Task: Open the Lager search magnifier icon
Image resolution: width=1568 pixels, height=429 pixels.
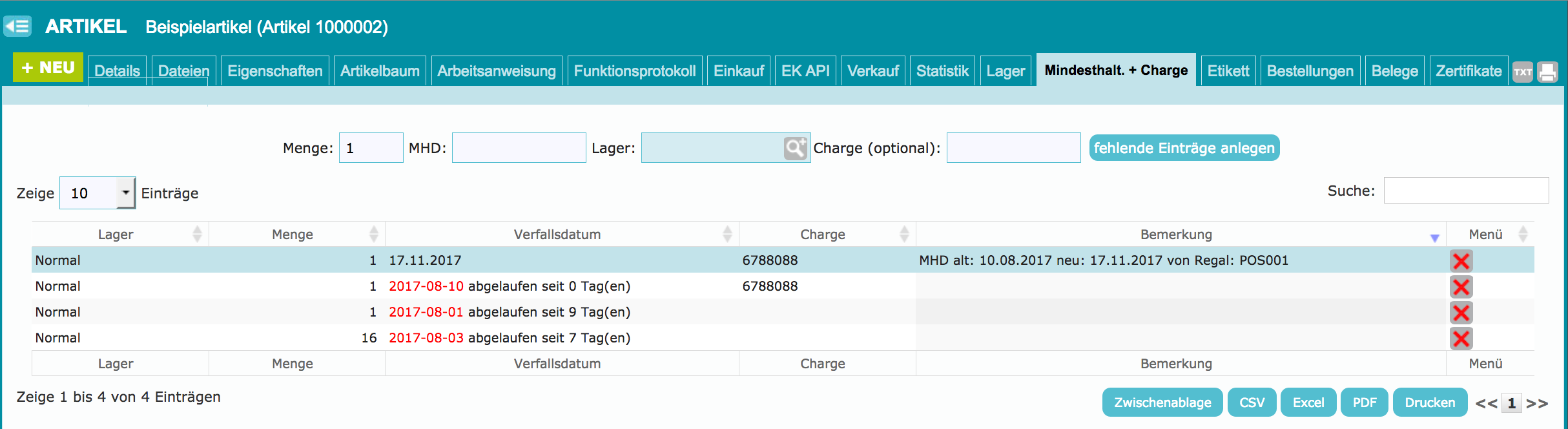Action: pos(796,148)
